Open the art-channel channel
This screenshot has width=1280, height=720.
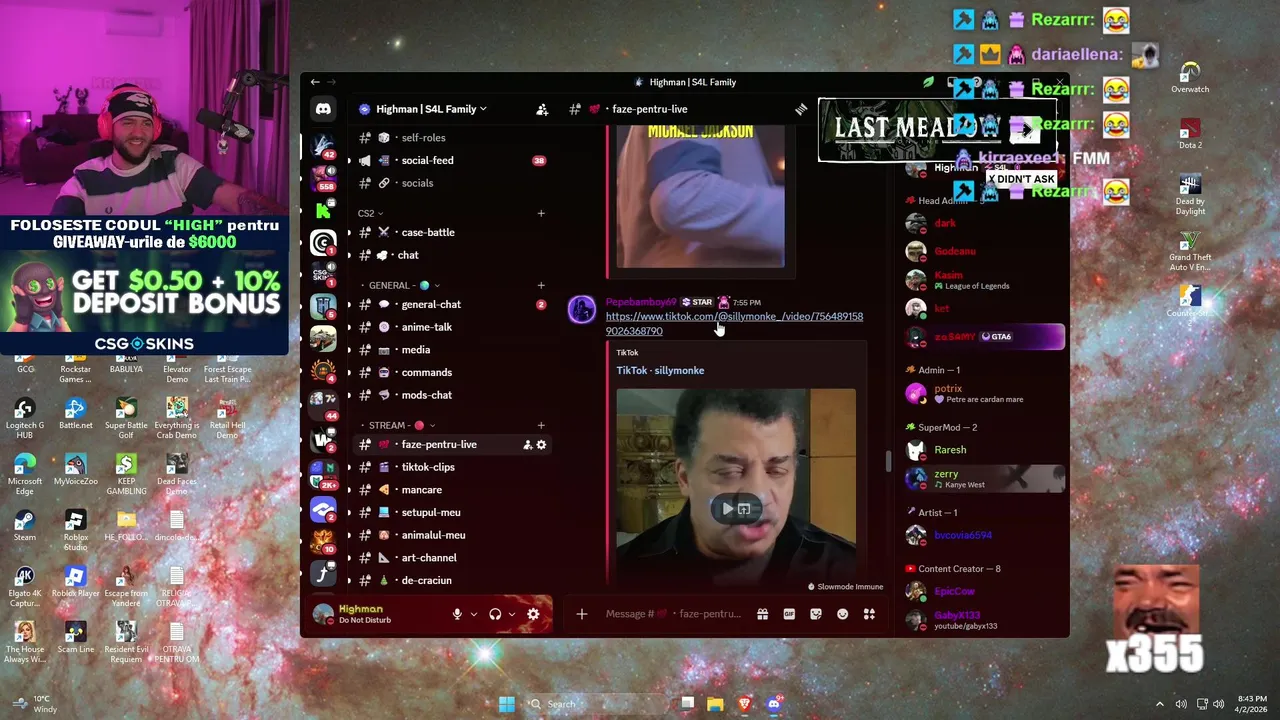coord(450,558)
